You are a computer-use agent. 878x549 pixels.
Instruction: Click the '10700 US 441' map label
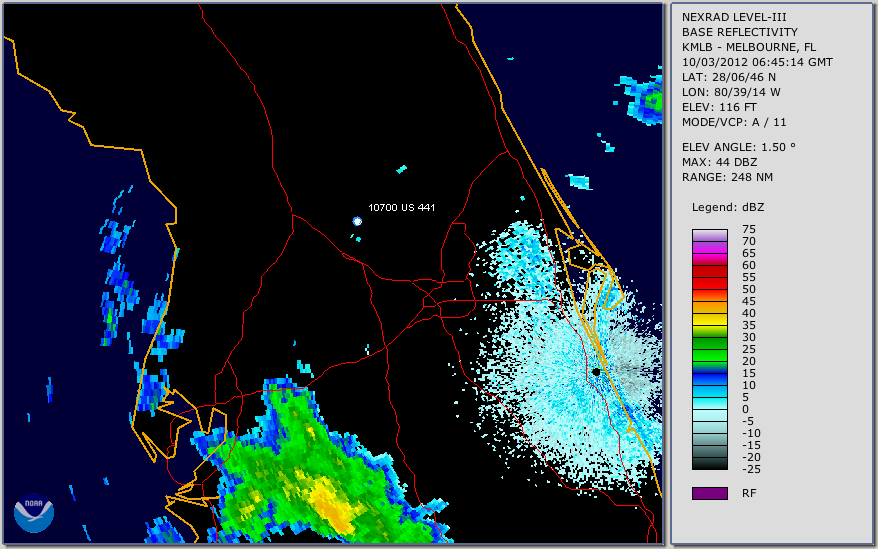point(401,207)
